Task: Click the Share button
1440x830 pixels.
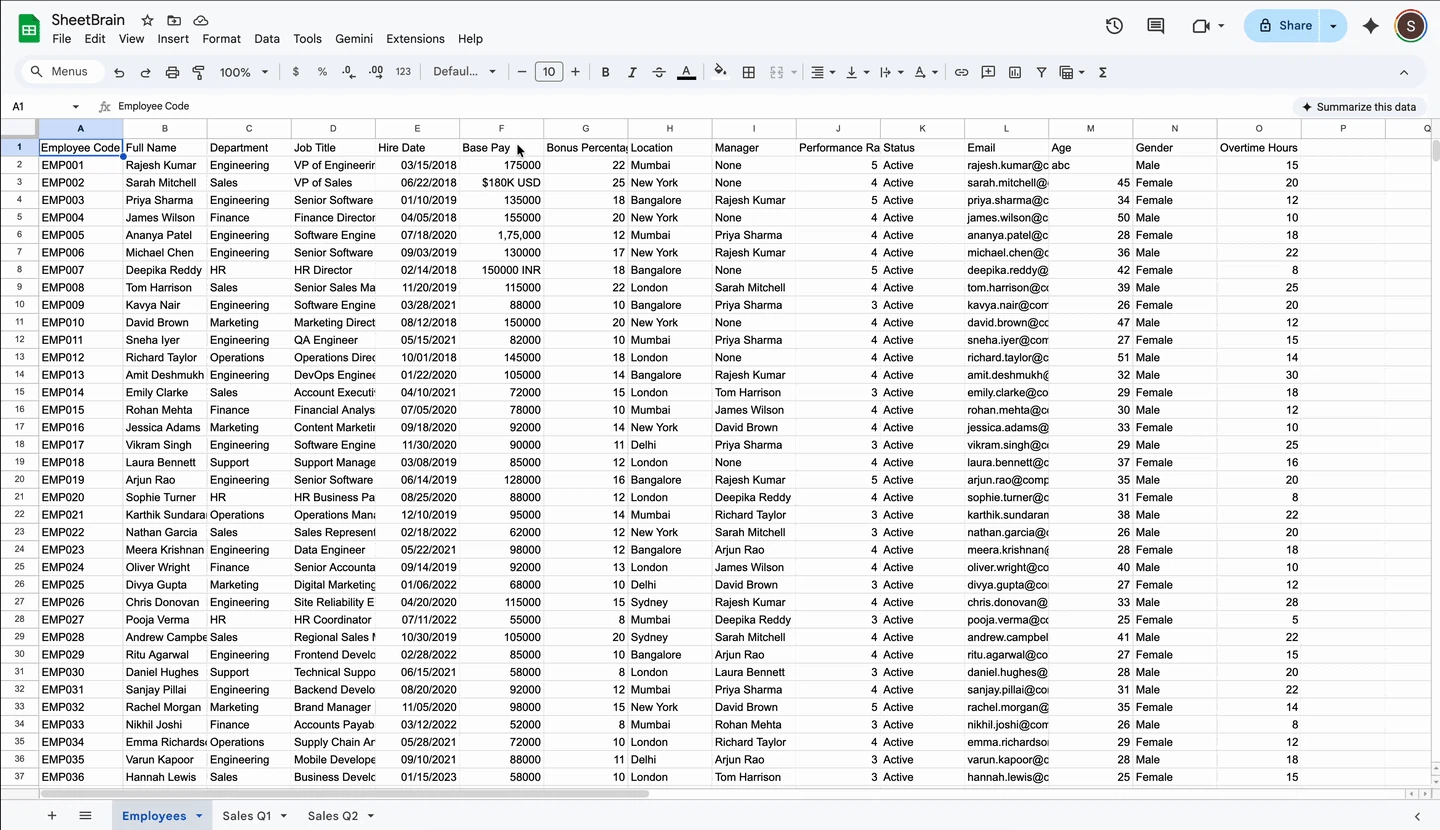Action: [1284, 26]
